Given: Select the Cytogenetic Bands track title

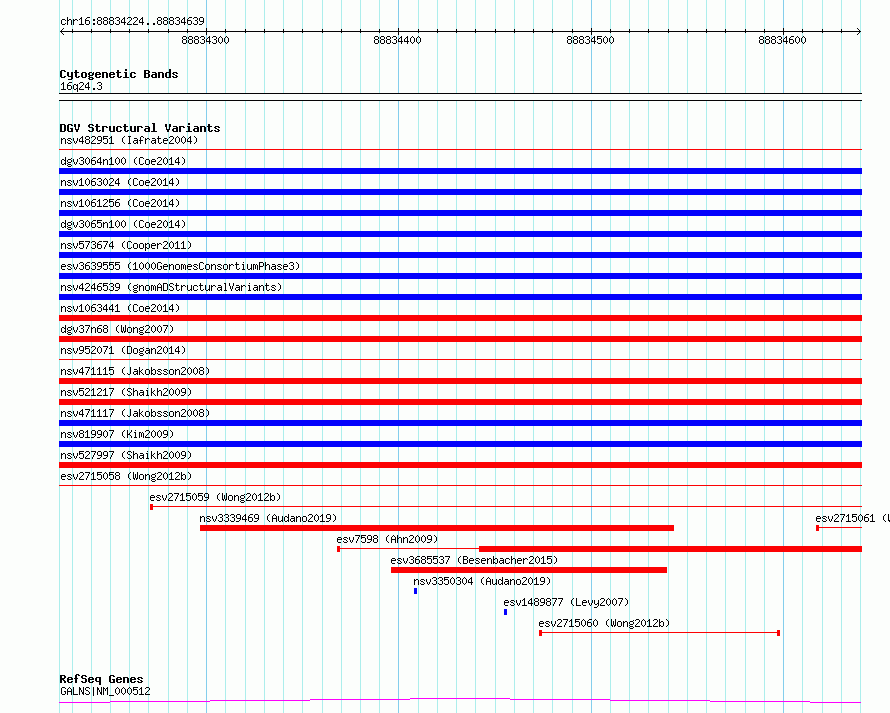Looking at the screenshot, I should 119,74.
